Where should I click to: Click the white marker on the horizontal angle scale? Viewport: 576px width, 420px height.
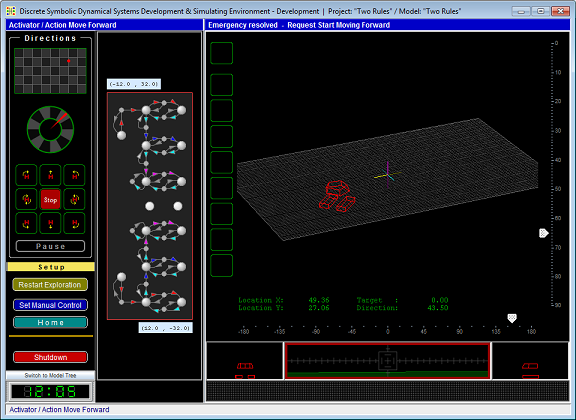click(512, 318)
